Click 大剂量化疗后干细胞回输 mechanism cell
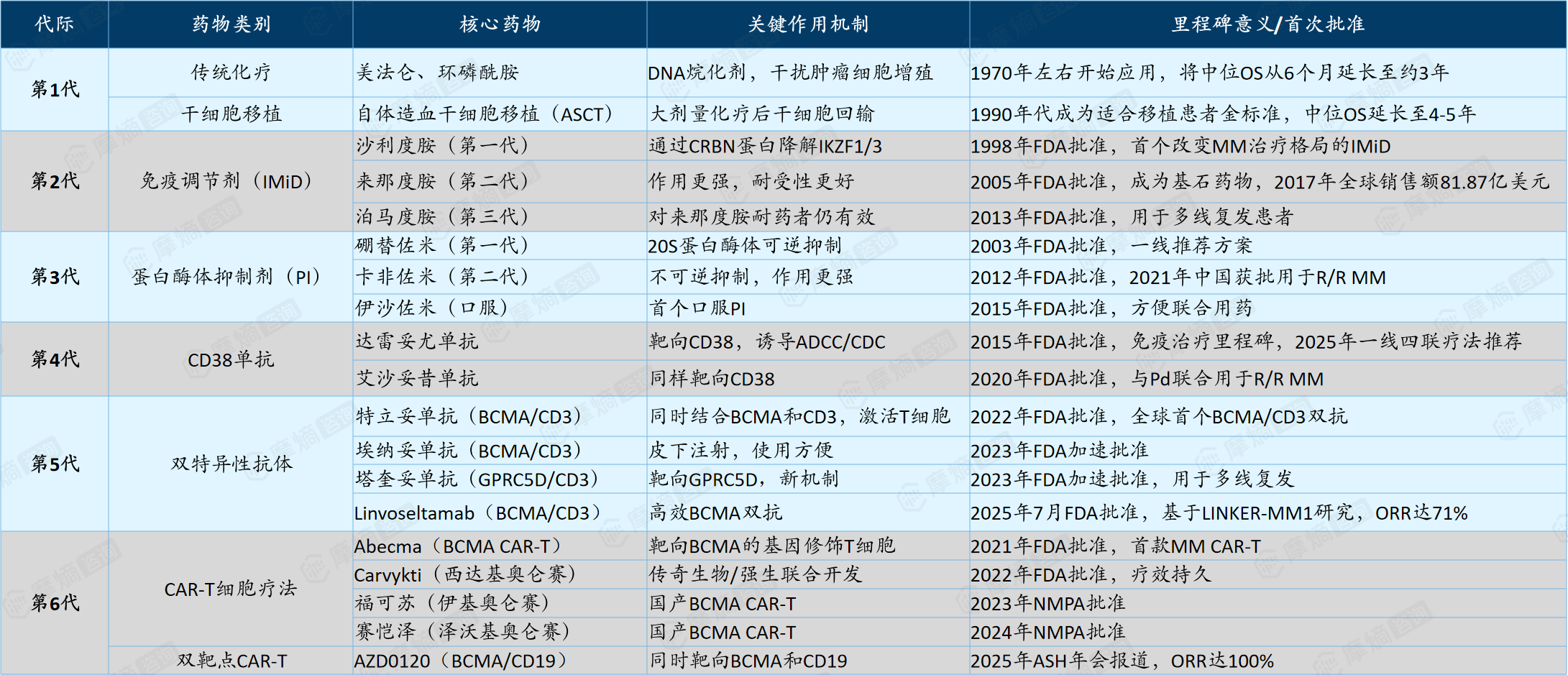Image resolution: width=1568 pixels, height=675 pixels. coord(808,114)
